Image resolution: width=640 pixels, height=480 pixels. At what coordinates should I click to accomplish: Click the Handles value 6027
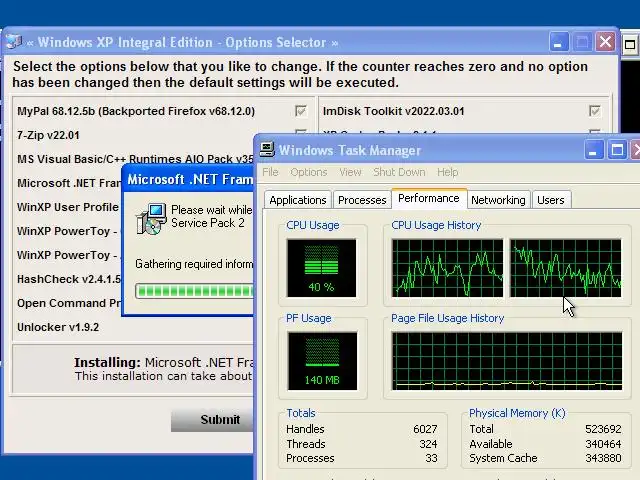(x=425, y=429)
